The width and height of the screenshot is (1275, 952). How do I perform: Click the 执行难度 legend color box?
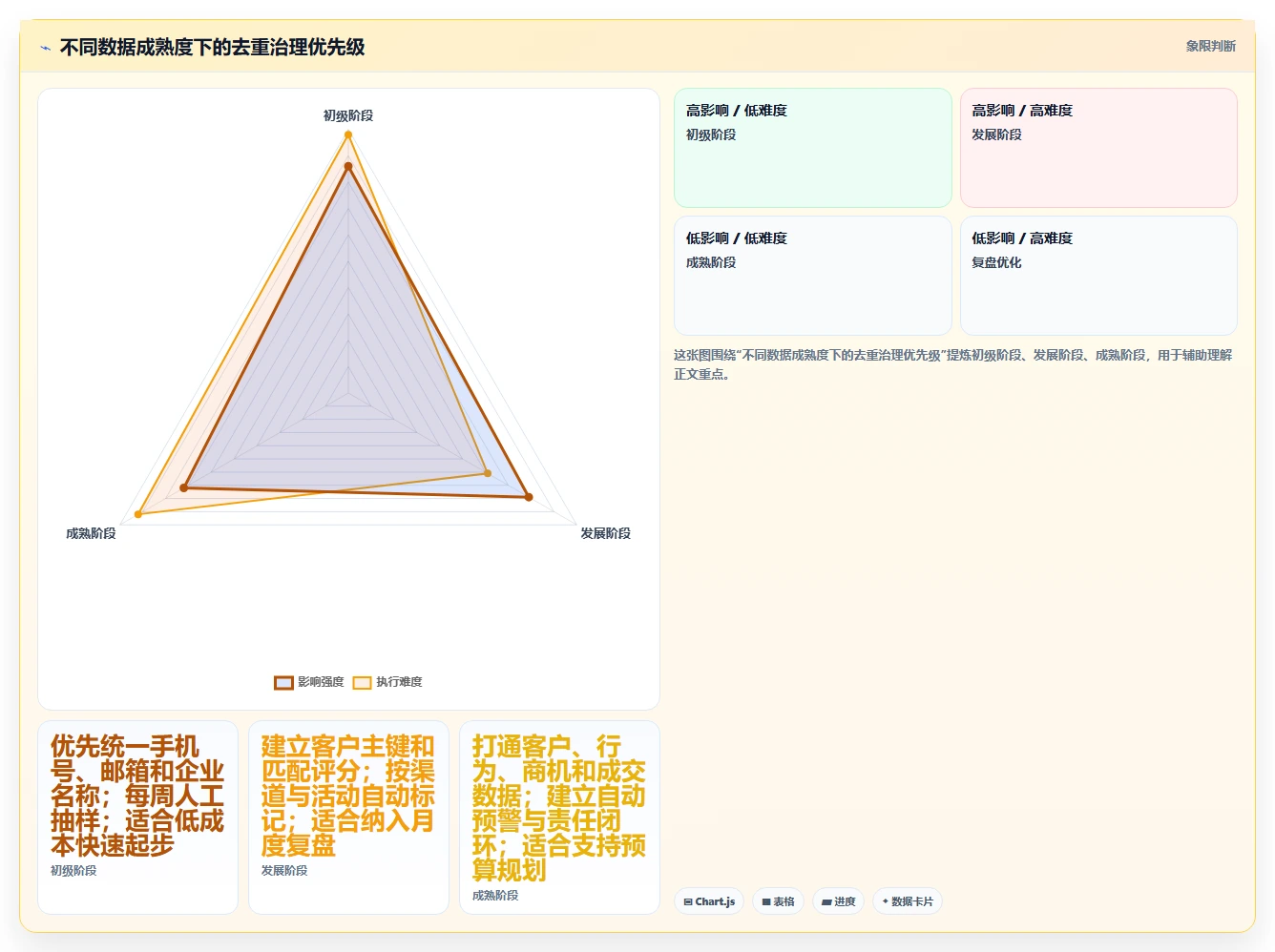[362, 682]
